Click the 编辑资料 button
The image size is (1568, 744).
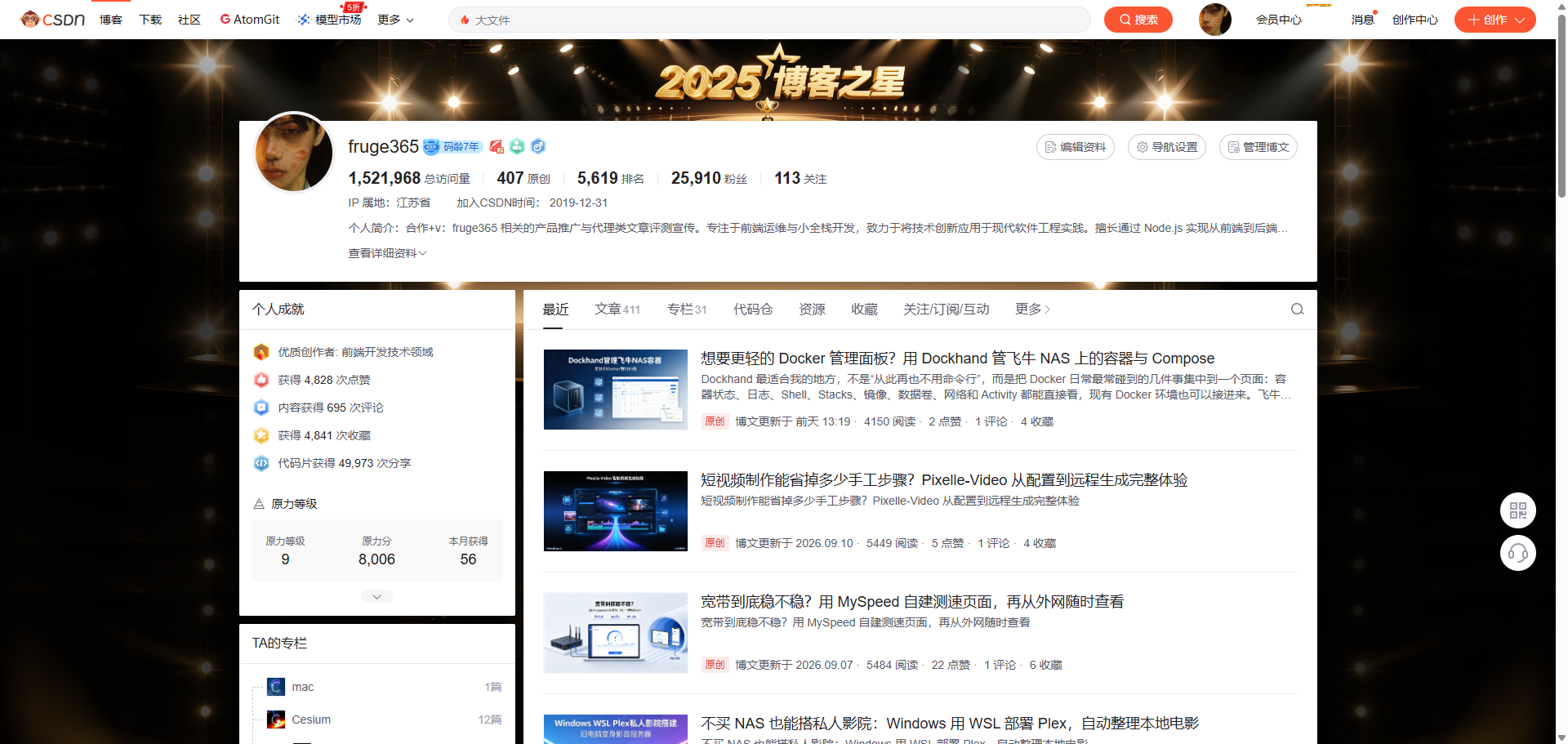[1076, 147]
